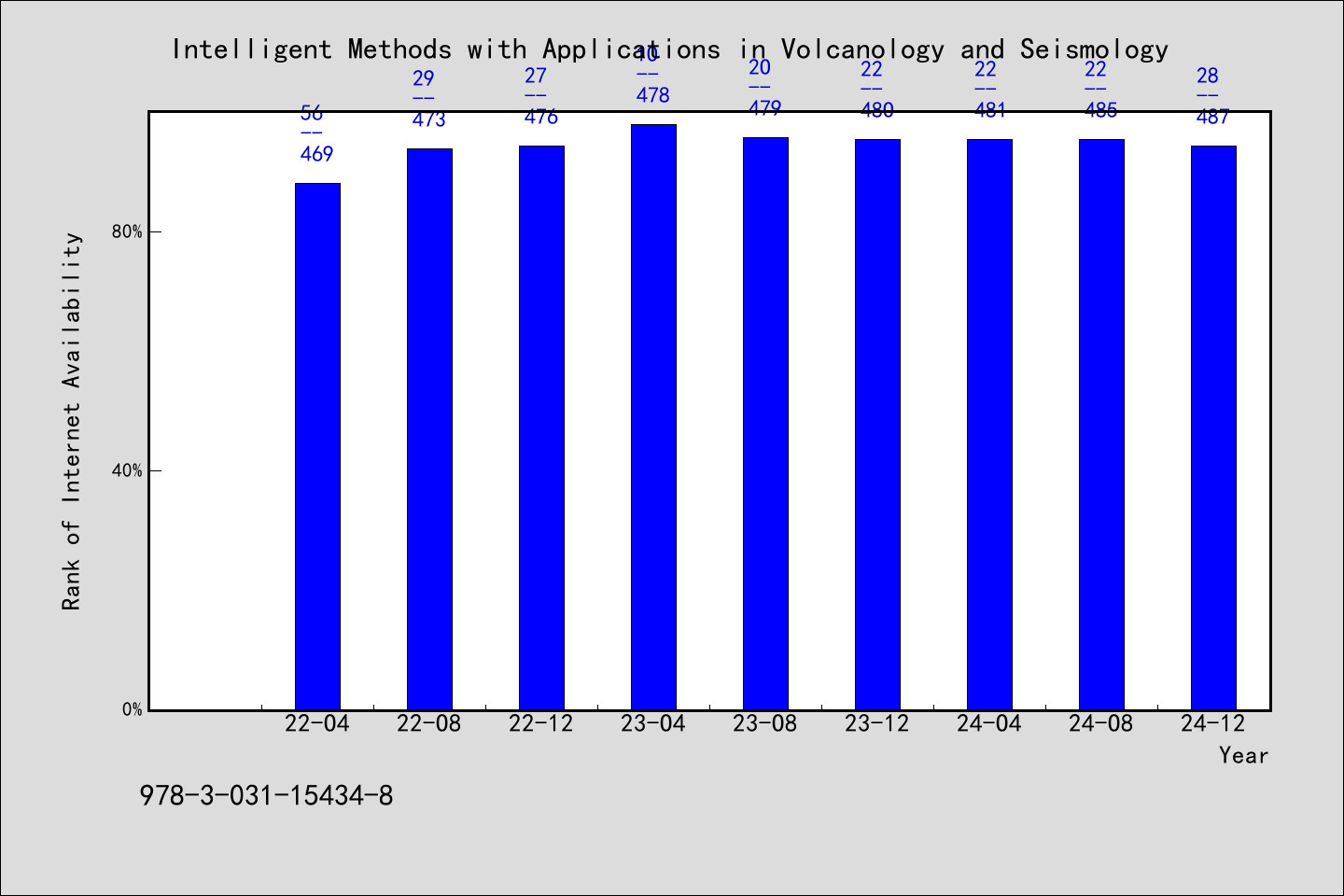Click the blue bar for 22-12
1344x896 pixels.
(x=541, y=427)
